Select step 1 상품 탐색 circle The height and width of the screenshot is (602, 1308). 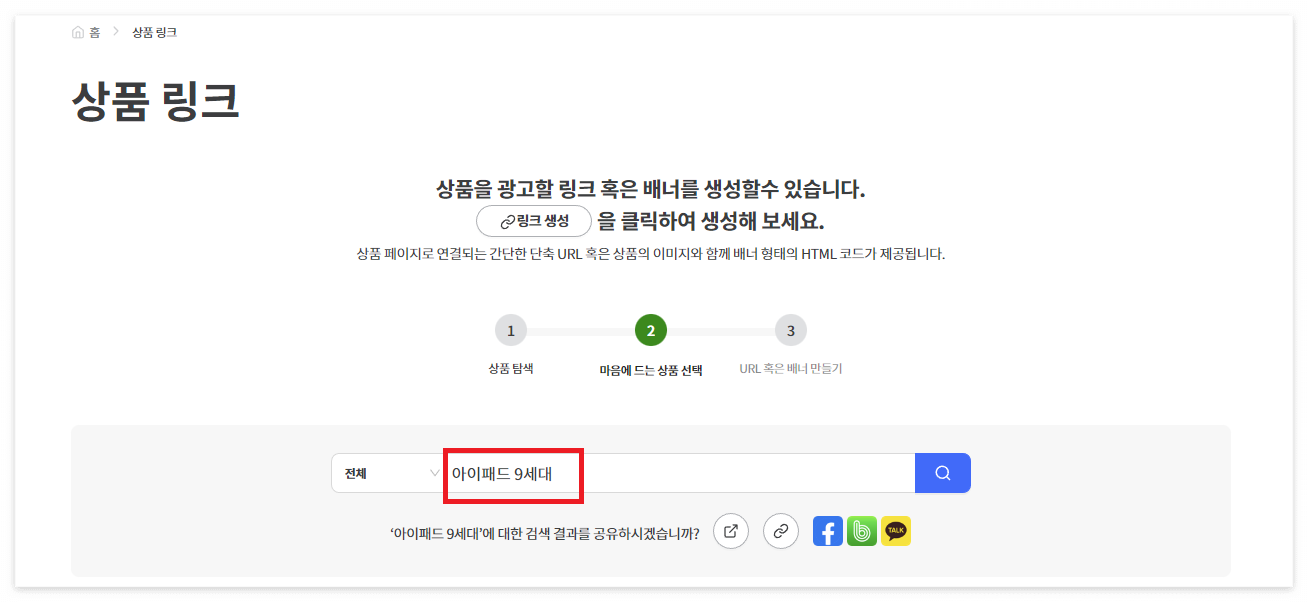(511, 330)
